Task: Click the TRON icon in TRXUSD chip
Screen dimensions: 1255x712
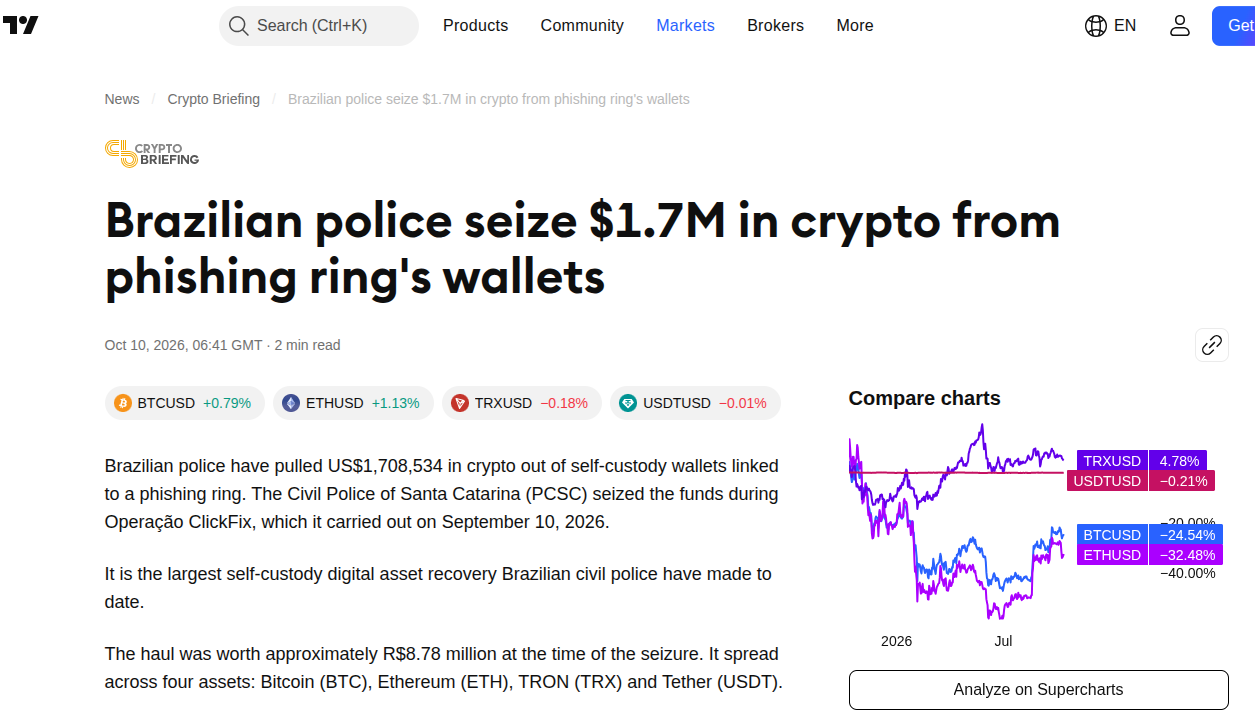Action: [x=460, y=403]
